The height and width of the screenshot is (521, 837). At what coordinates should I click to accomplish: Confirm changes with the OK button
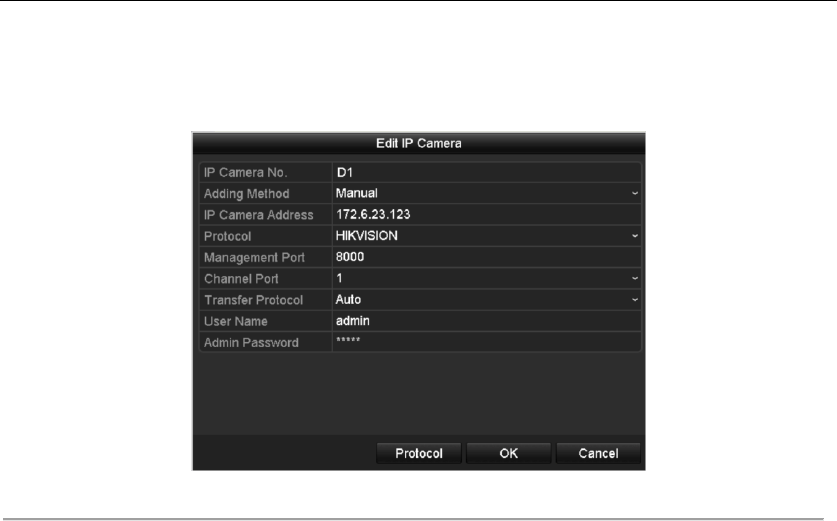click(x=508, y=453)
